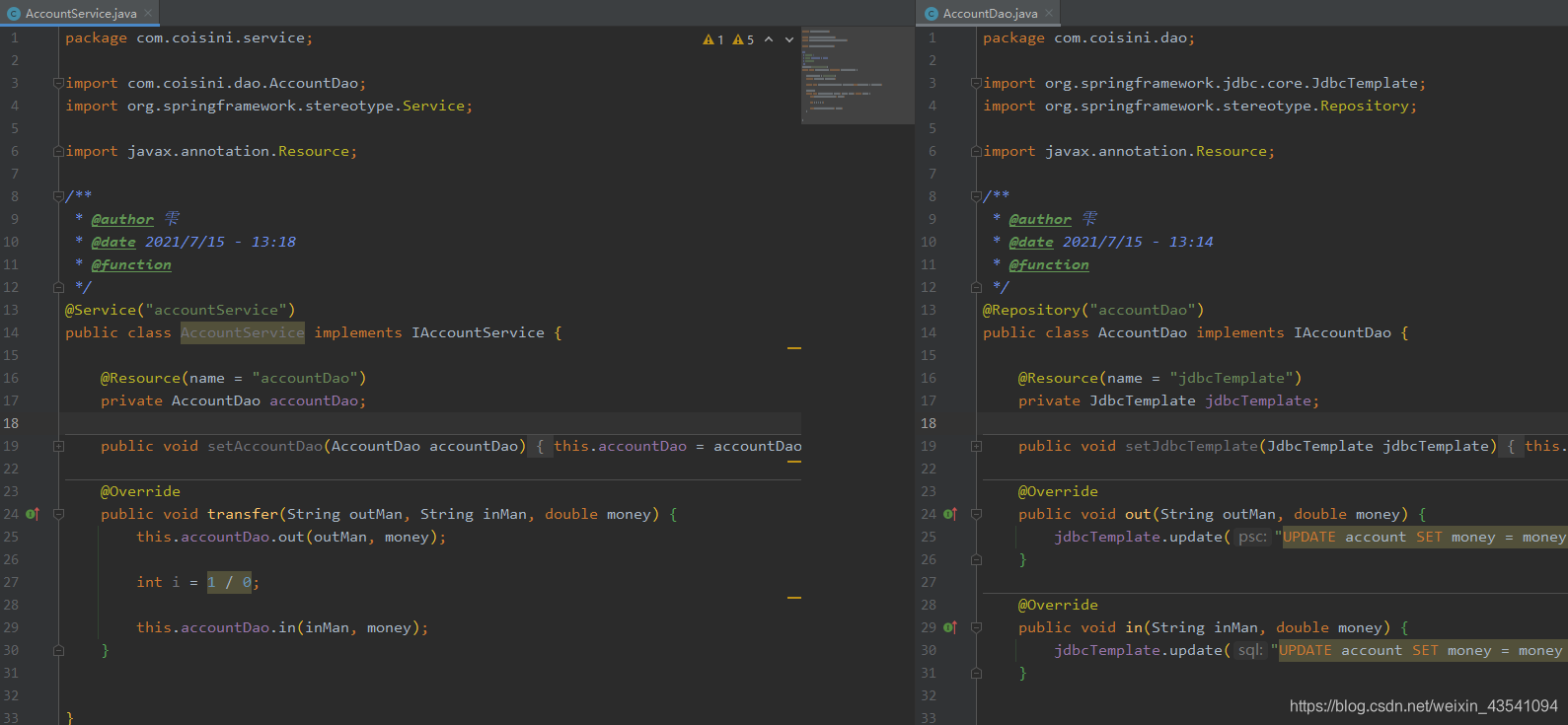Click the 'private JdbcTemplate jdbcTemplate;' field line
The height and width of the screenshot is (725, 1568).
tap(1168, 400)
